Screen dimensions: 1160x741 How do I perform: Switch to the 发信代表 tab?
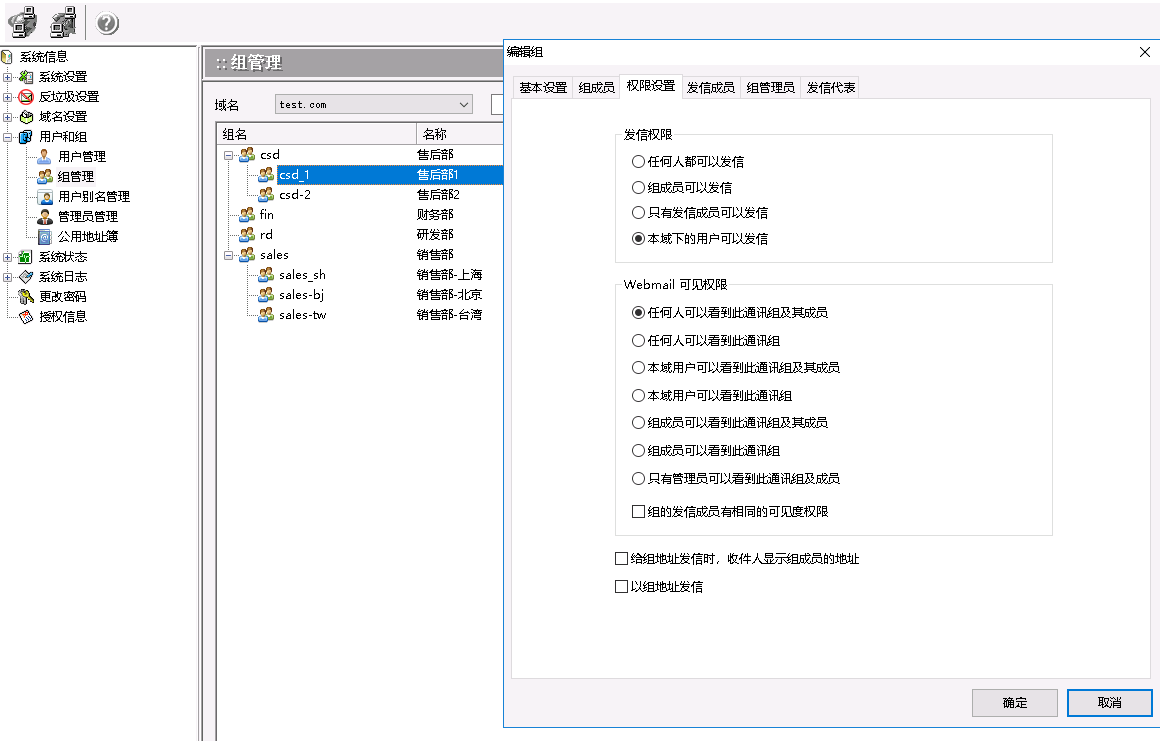click(x=830, y=87)
